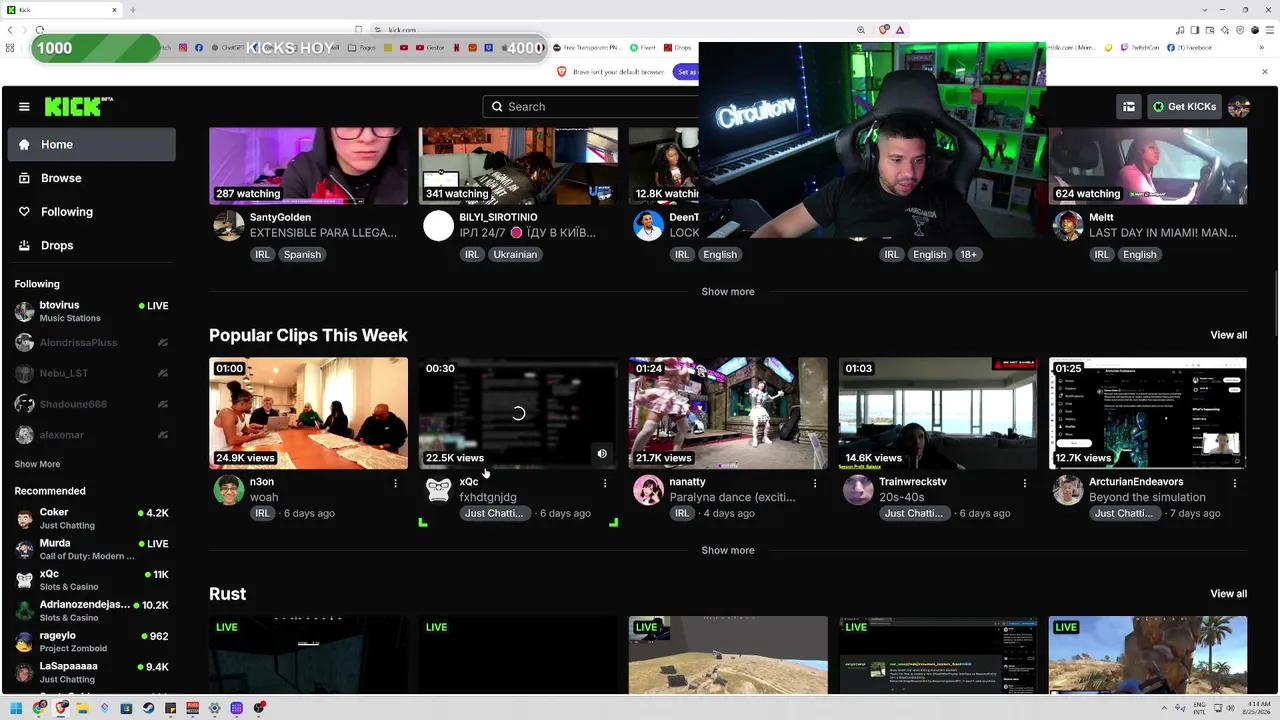Click ArcturianEndeavors avatar under clip
Image resolution: width=1280 pixels, height=720 pixels.
click(x=1068, y=490)
